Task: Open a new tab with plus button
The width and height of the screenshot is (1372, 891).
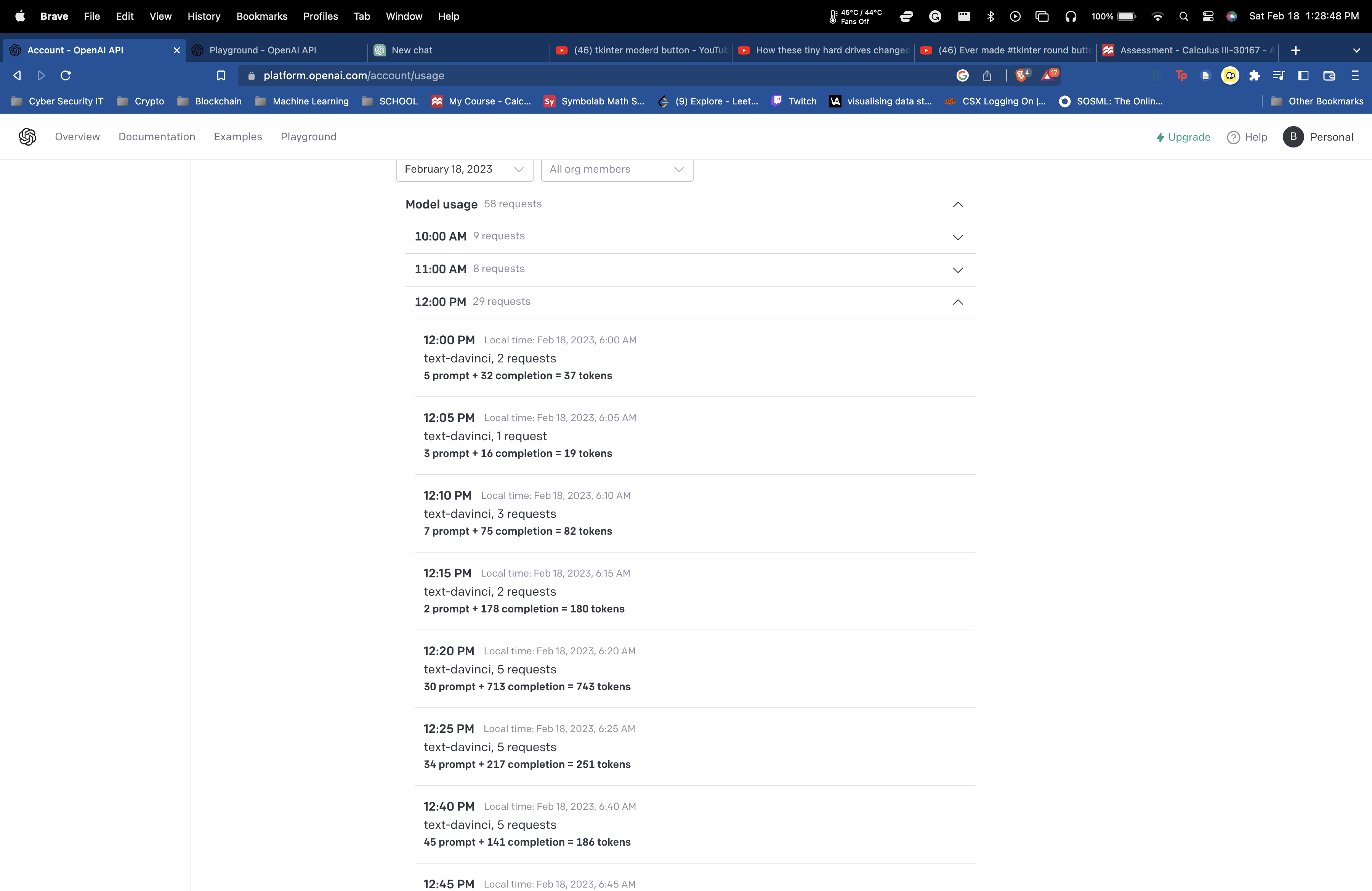Action: coord(1295,50)
